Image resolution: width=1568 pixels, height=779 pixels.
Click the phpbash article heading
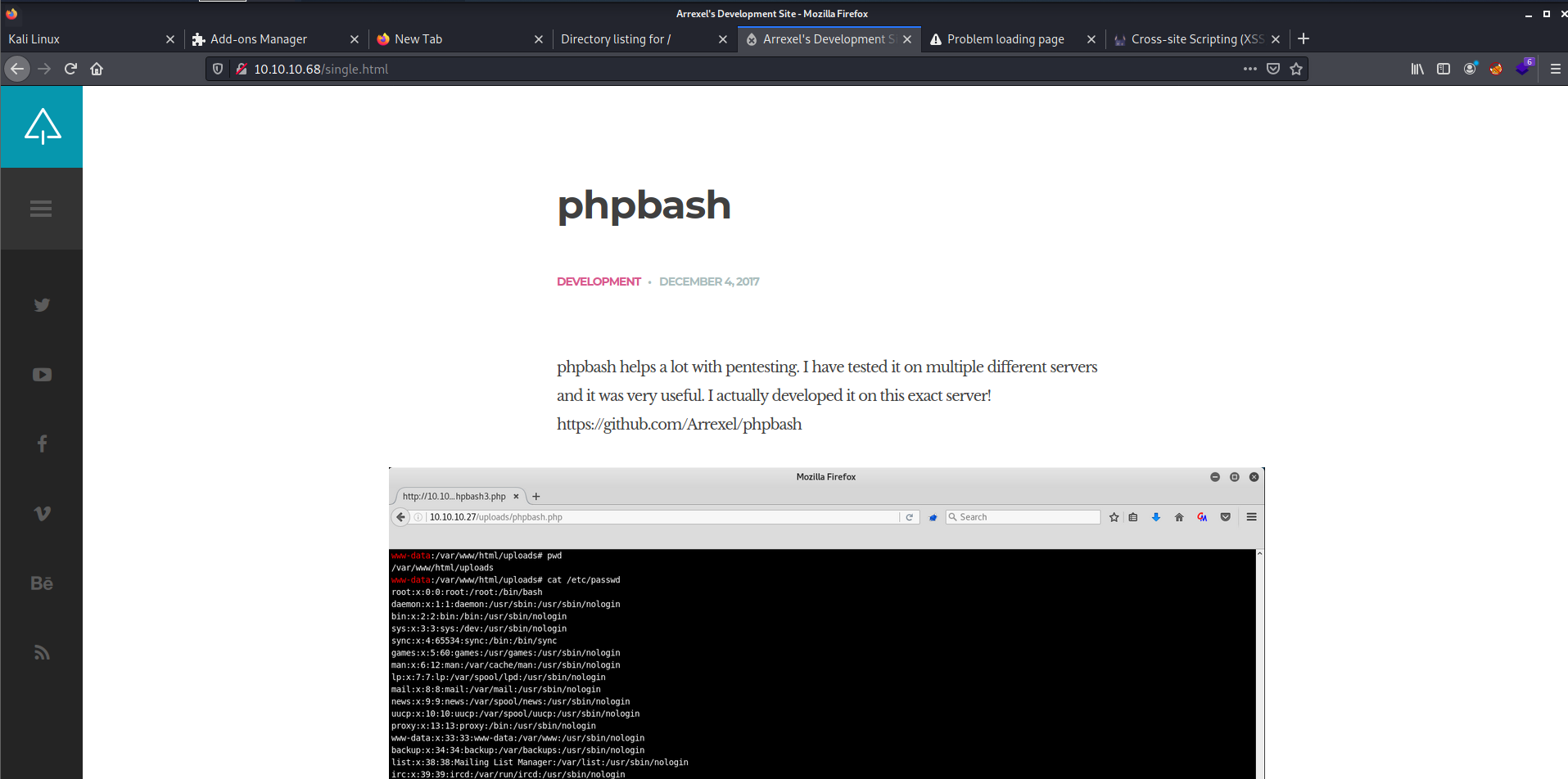(x=644, y=205)
